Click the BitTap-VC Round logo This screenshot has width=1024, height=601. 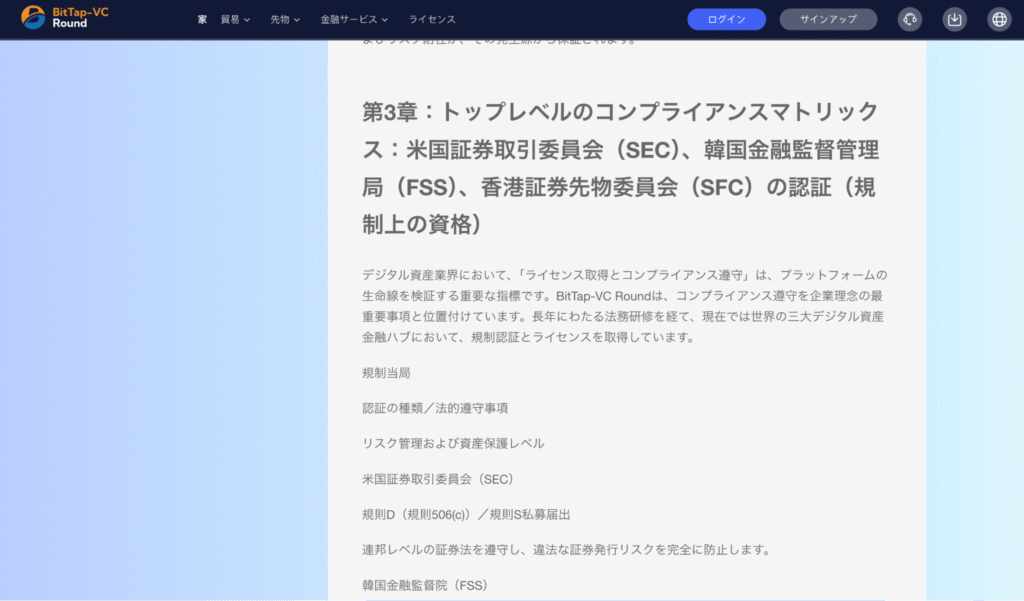tap(65, 18)
